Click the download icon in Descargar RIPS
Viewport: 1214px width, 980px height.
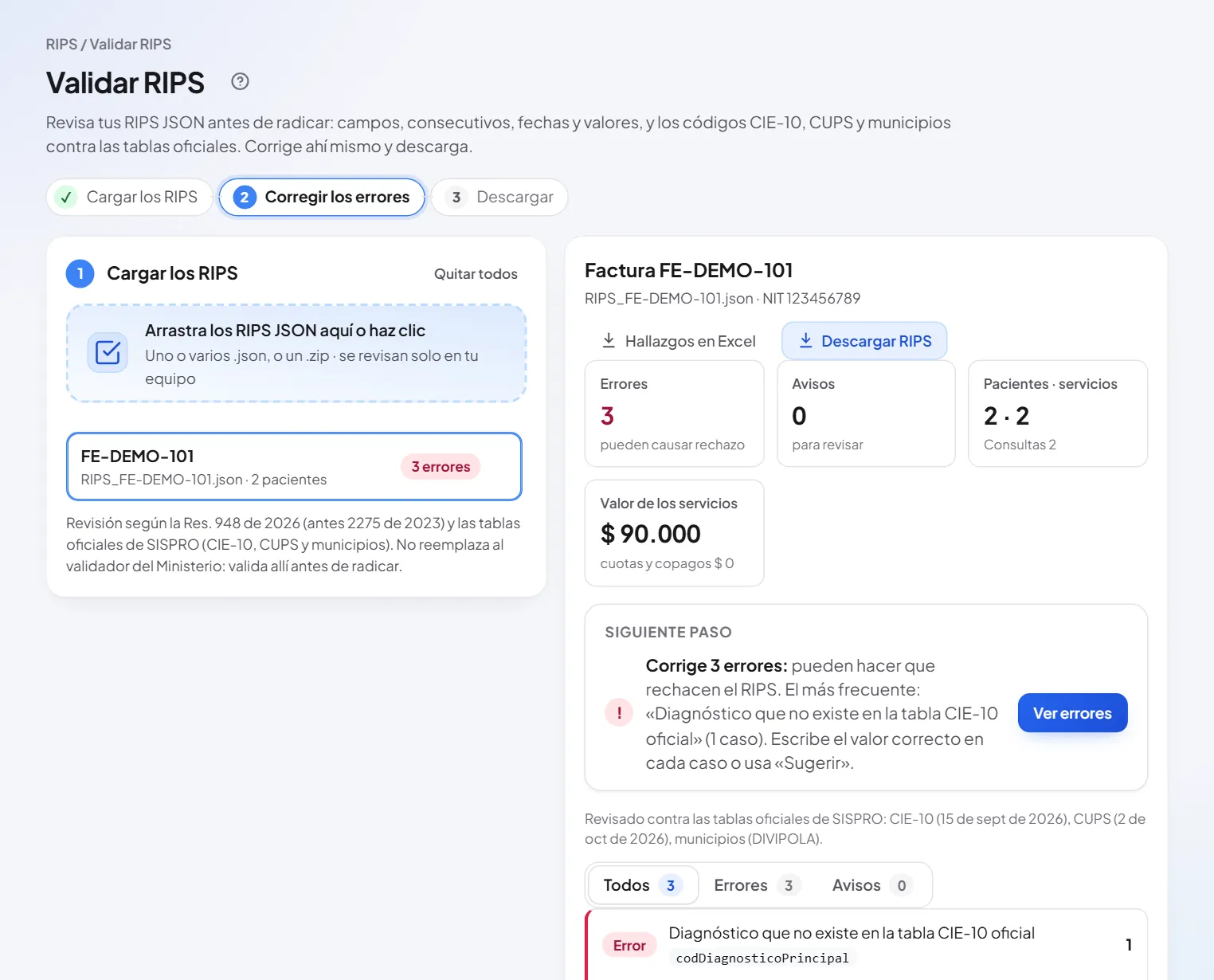[x=805, y=341]
